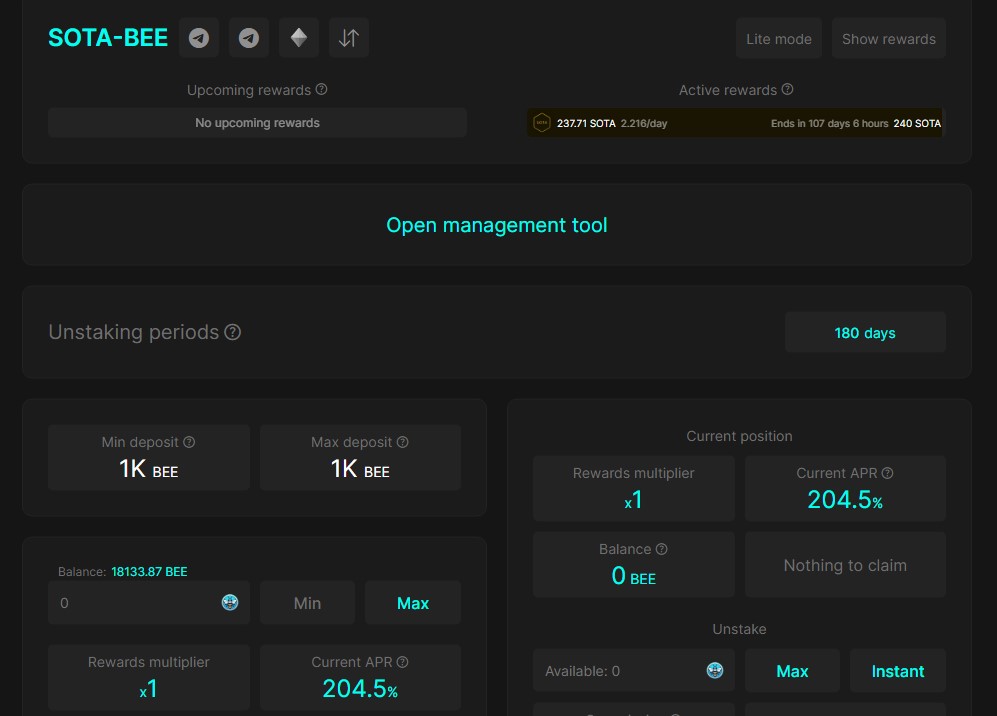Click the Min deposit info icon
The width and height of the screenshot is (997, 716).
point(189,442)
